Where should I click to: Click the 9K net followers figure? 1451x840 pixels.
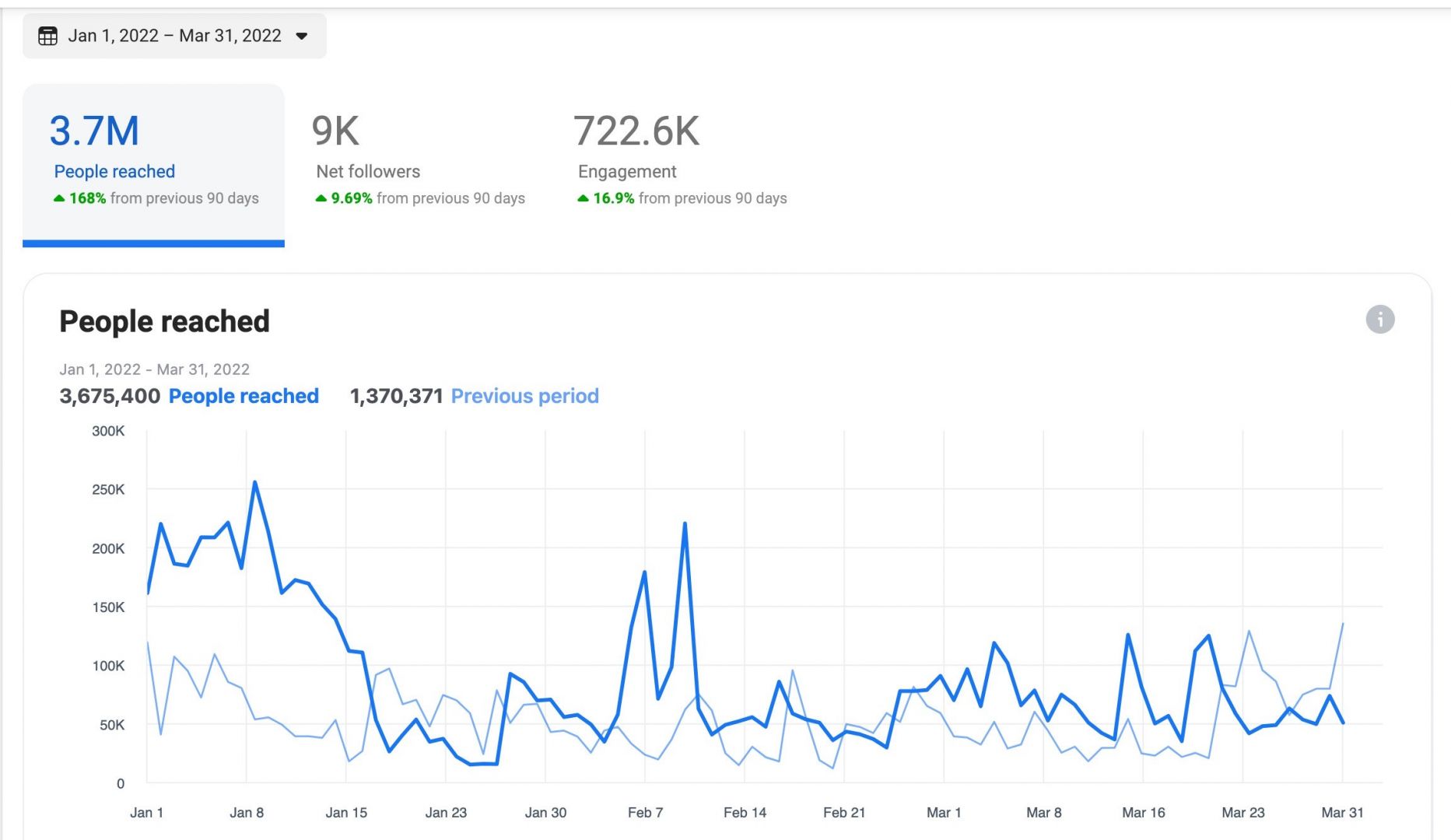tap(335, 131)
